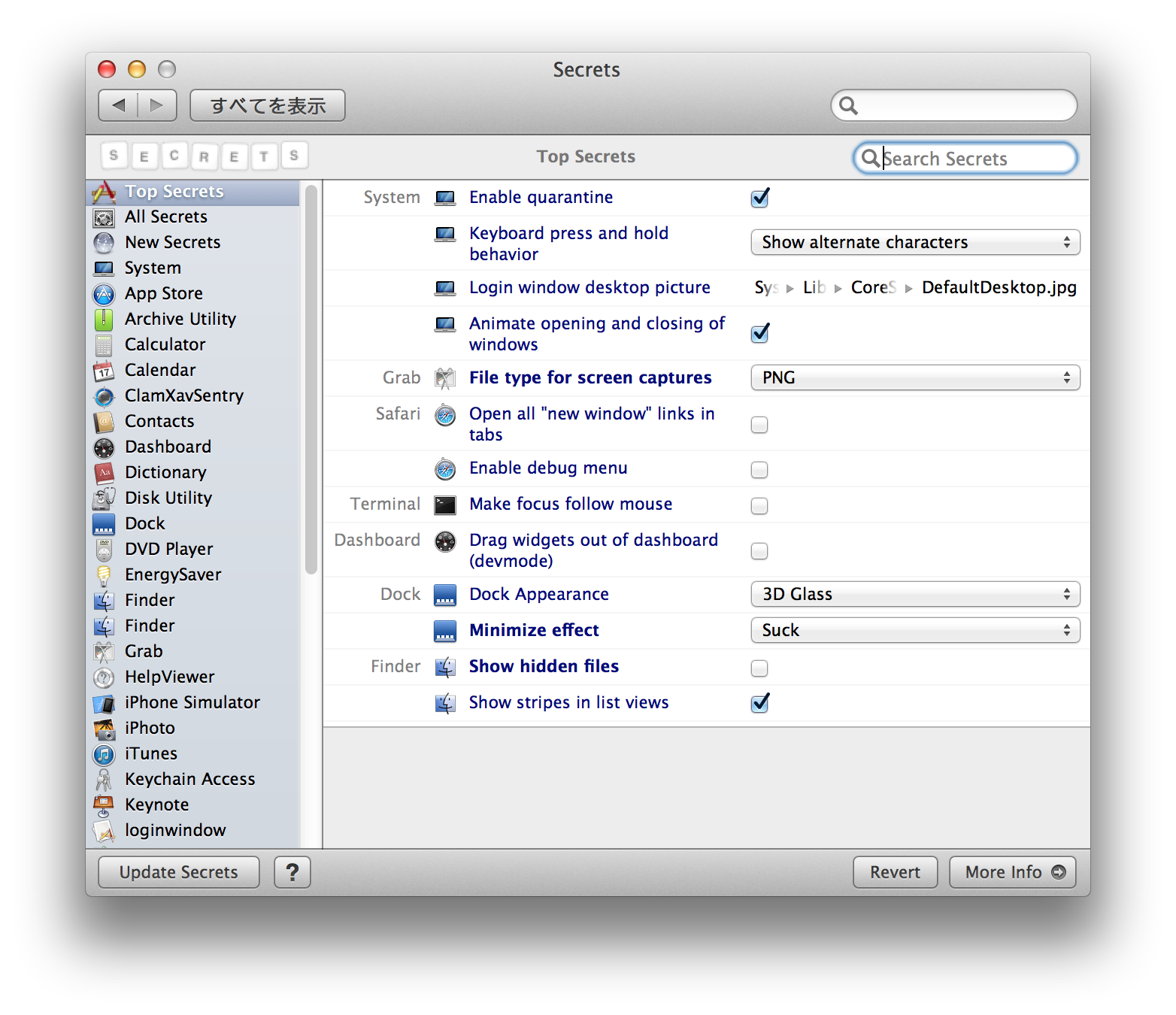Click the すべてを表示 show all button
Screen dimensions: 1176x1015
(x=268, y=105)
